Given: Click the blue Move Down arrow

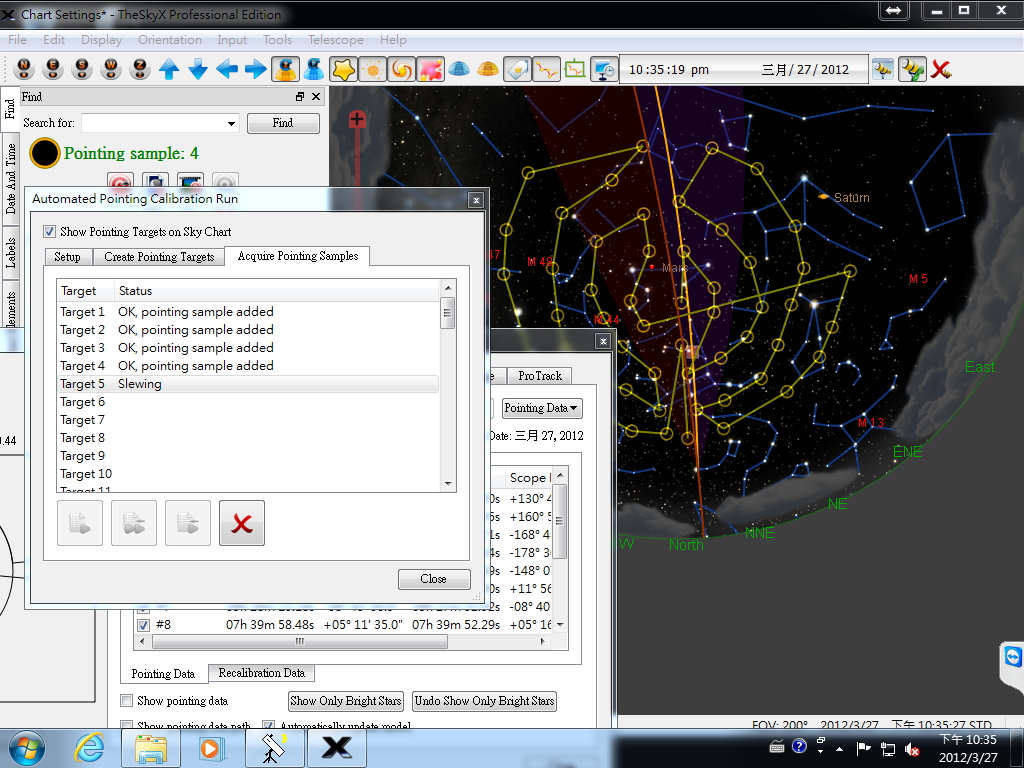Looking at the screenshot, I should pyautogui.click(x=198, y=69).
